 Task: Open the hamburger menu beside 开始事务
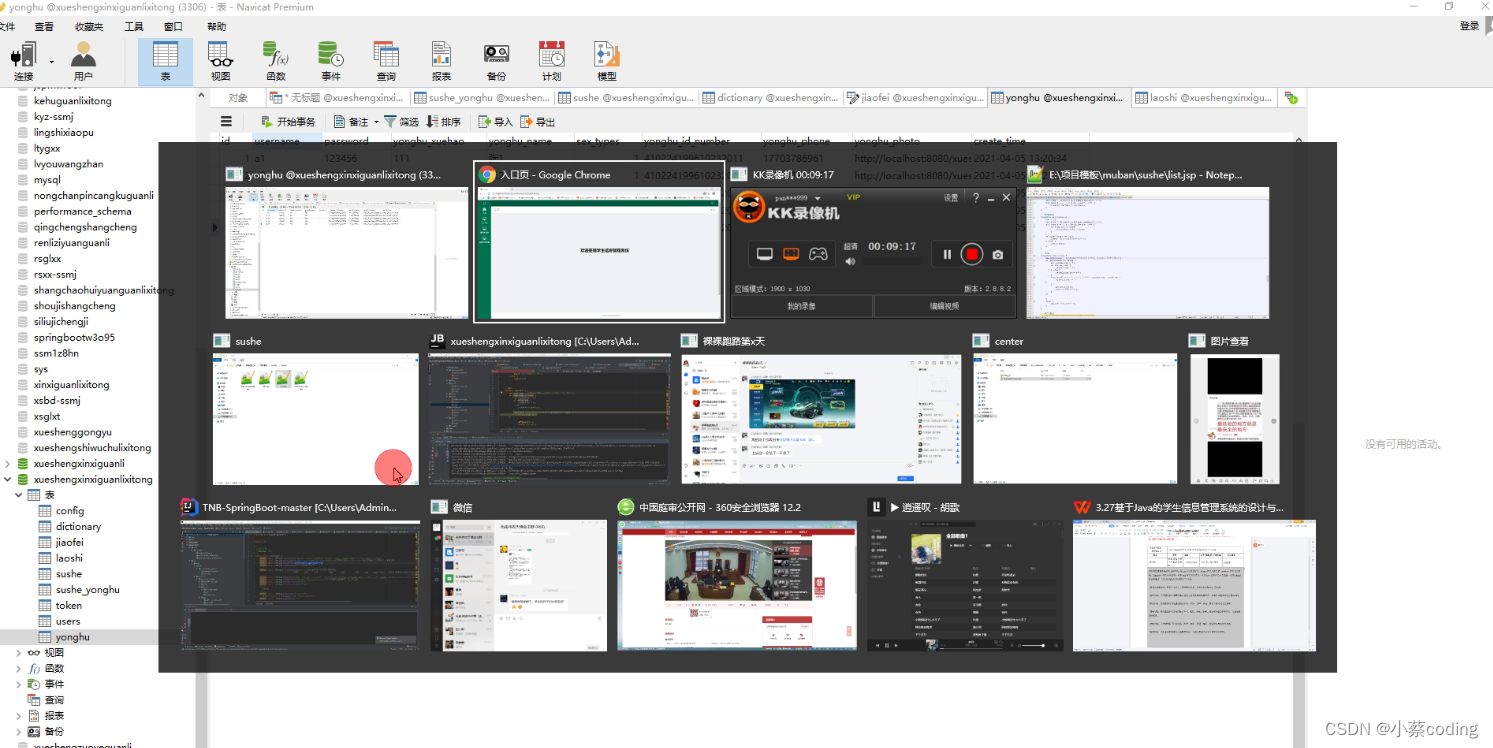(x=226, y=121)
